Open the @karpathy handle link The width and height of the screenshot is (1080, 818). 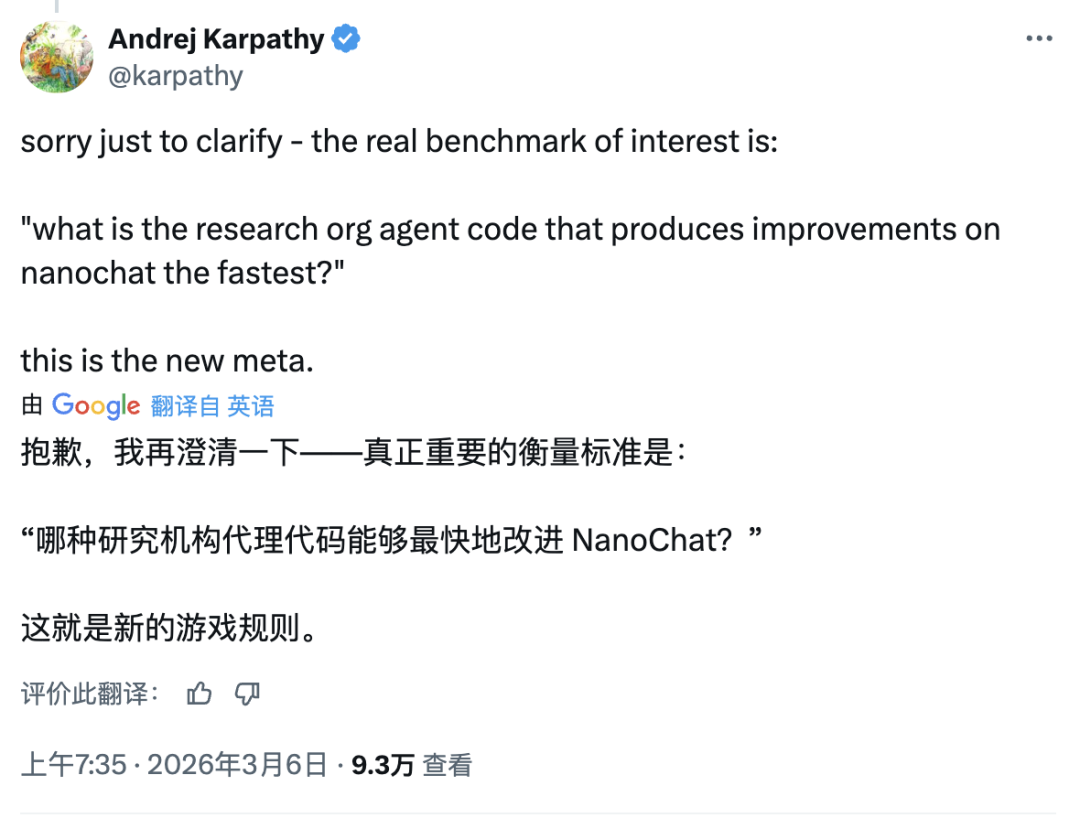tap(175, 76)
